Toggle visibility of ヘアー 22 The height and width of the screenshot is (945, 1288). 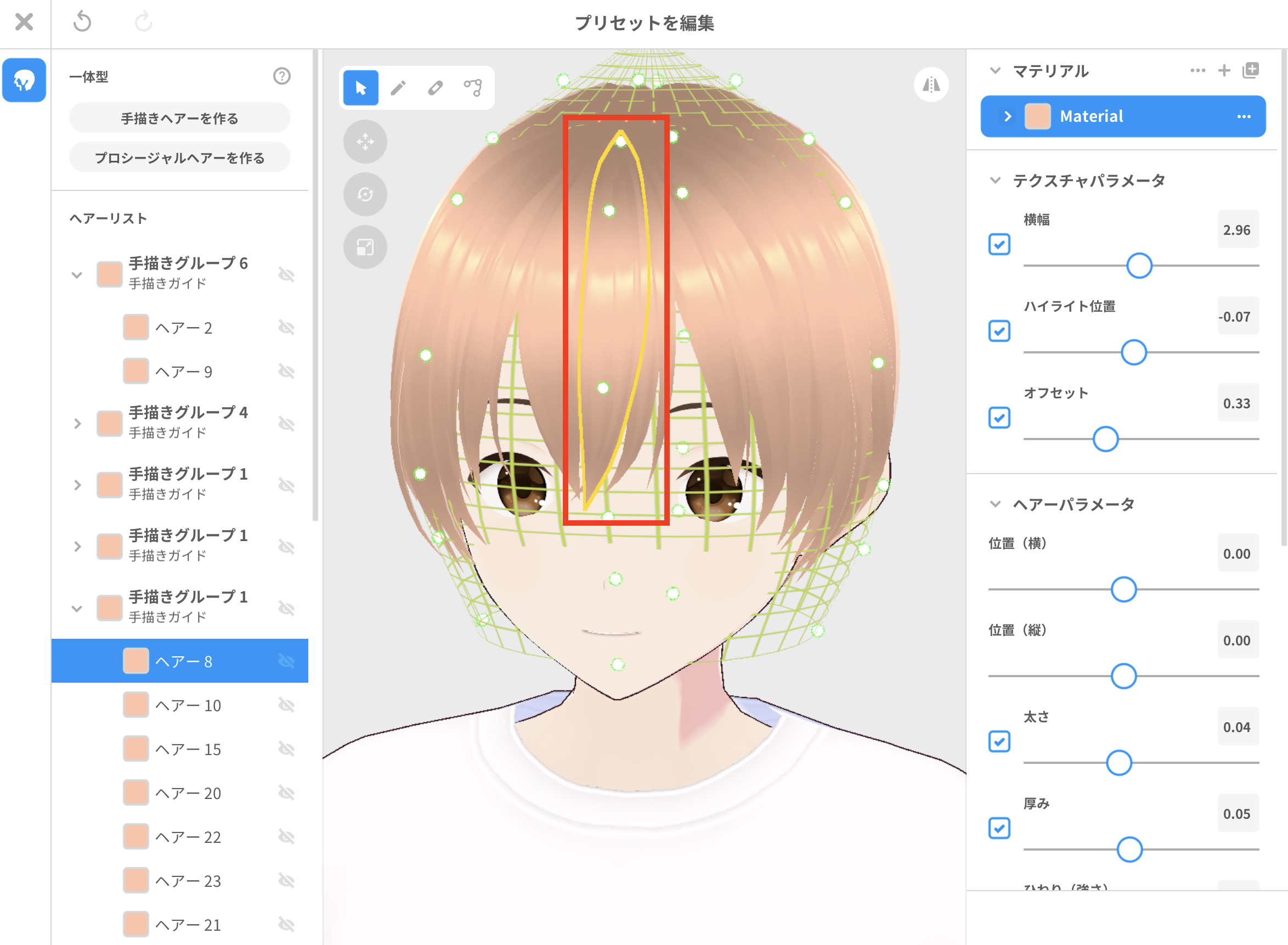click(286, 837)
